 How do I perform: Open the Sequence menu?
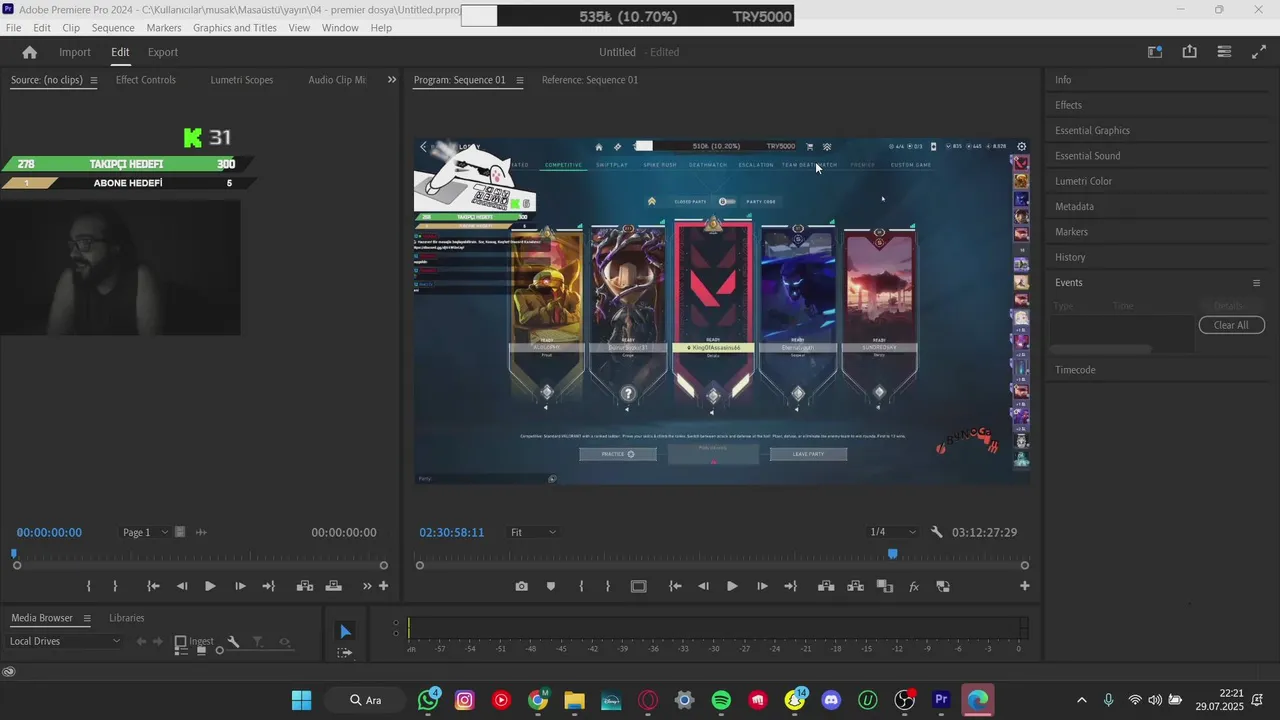click(x=113, y=28)
